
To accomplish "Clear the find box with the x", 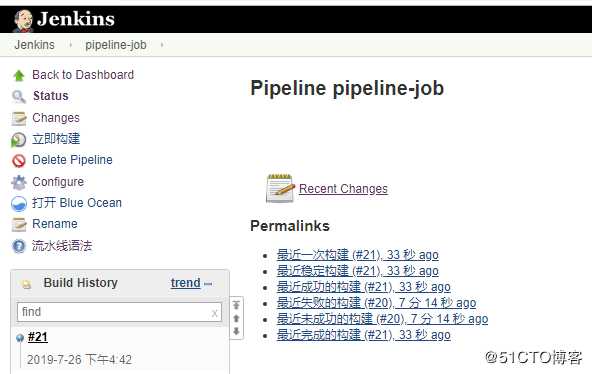I will [214, 313].
